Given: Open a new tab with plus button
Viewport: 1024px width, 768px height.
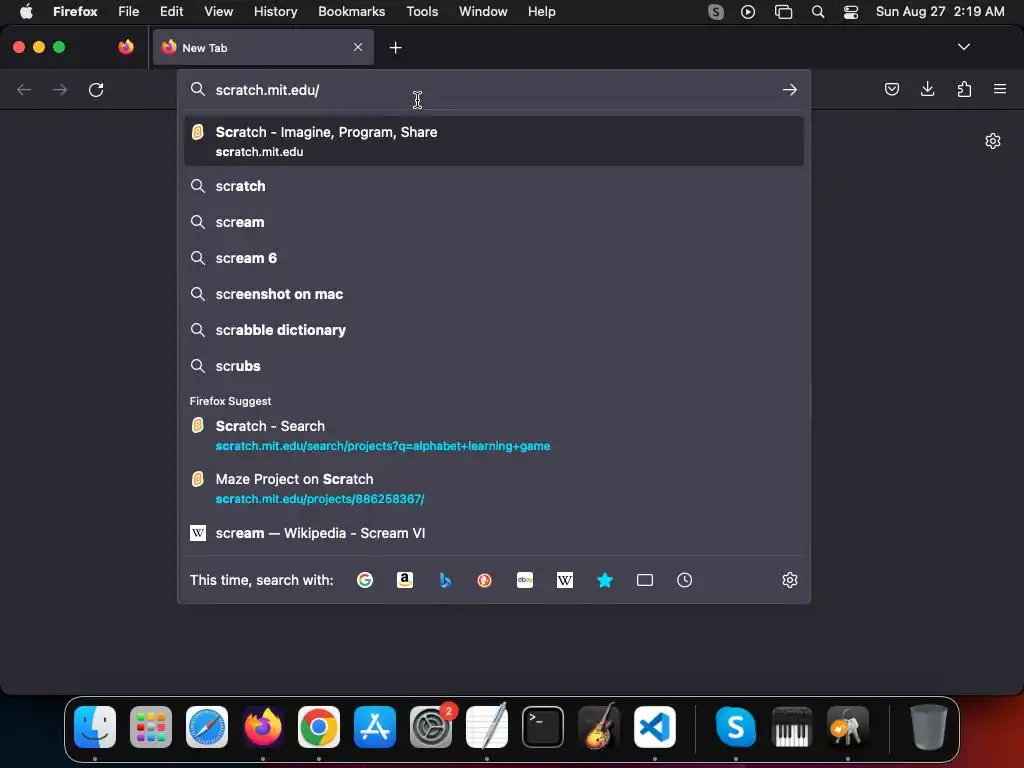Looking at the screenshot, I should click(395, 48).
